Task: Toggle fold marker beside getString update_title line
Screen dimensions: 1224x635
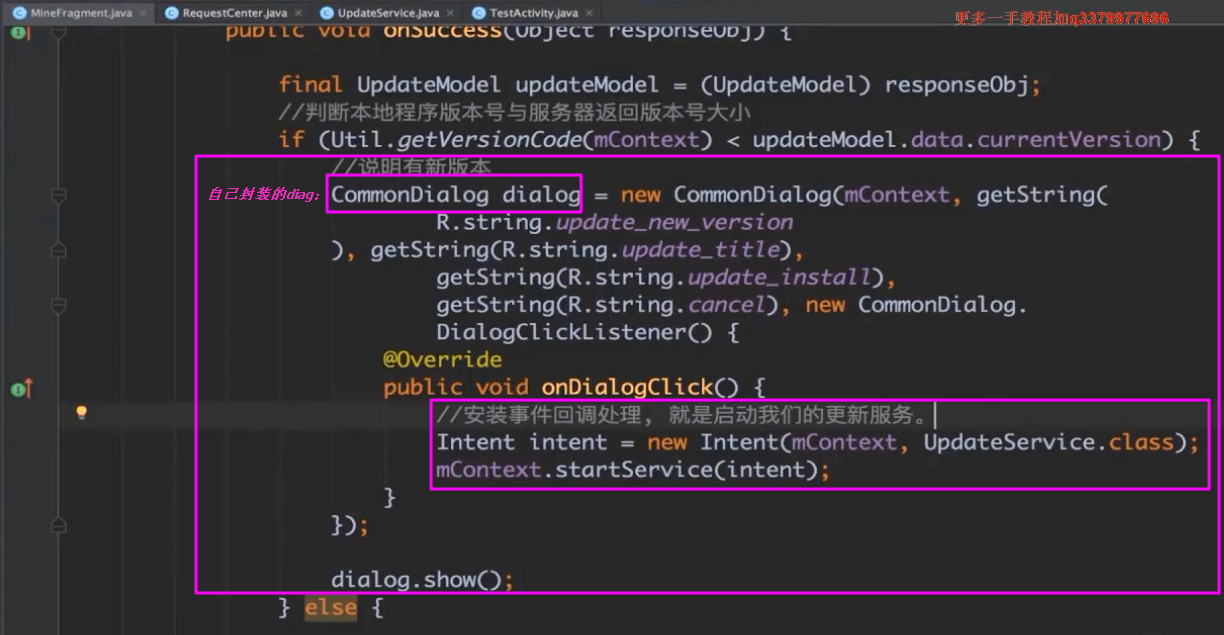Action: [59, 250]
